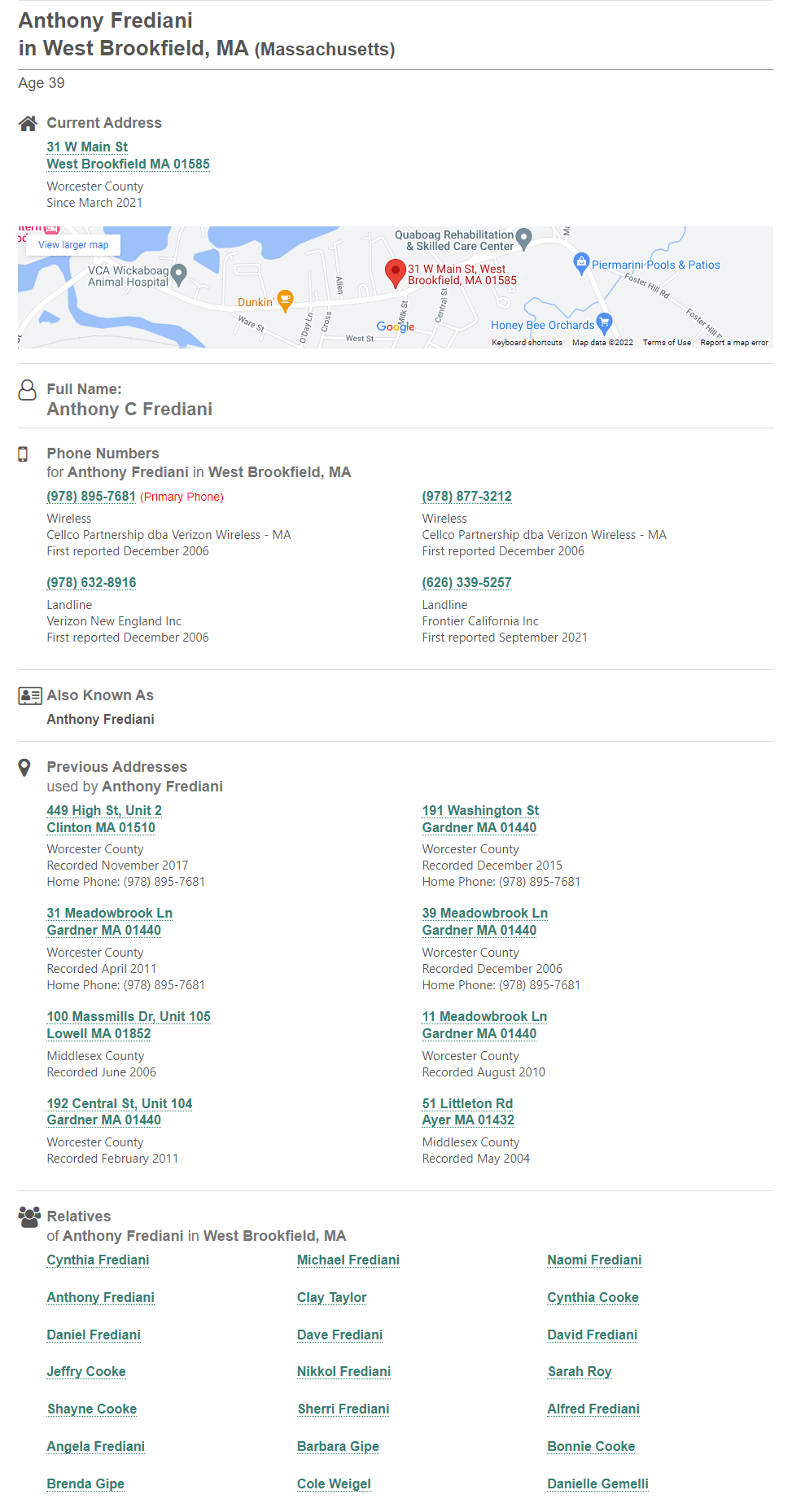
Task: Call primary phone (978) 895-7681
Action: click(91, 497)
